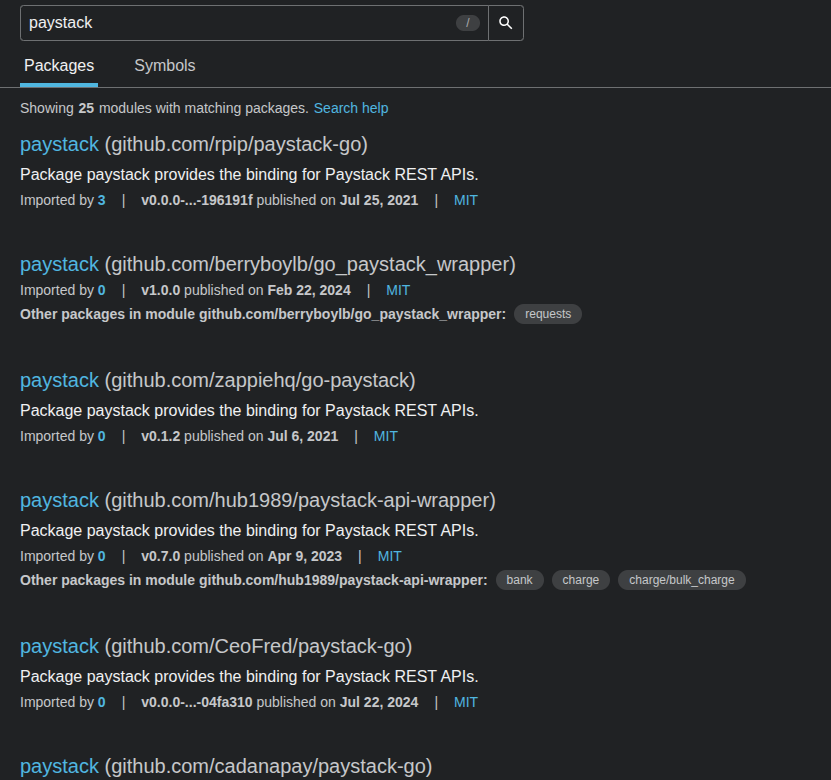This screenshot has width=831, height=780.
Task: Open the charge package chip
Action: pyautogui.click(x=581, y=580)
